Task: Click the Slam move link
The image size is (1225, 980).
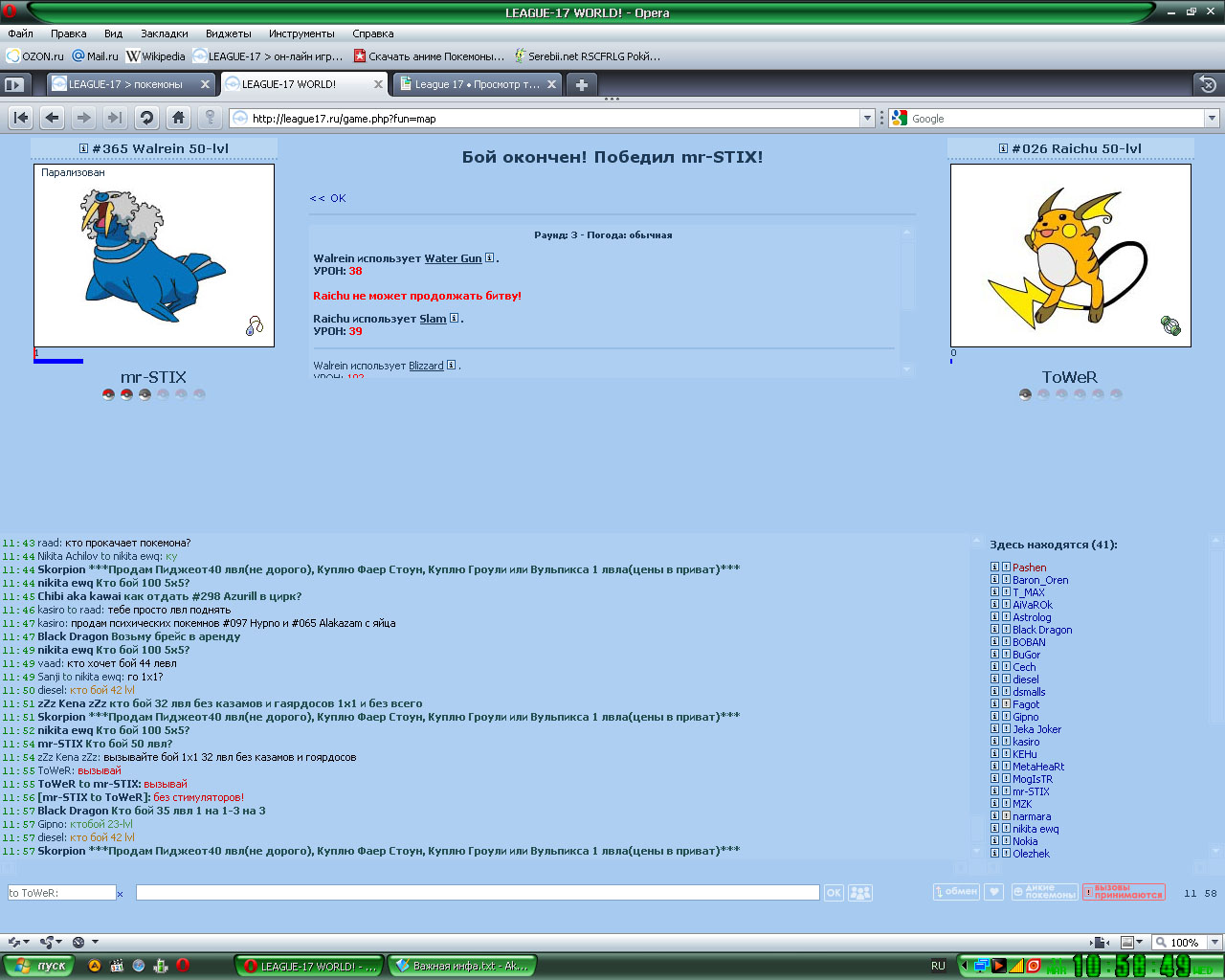Action: [x=433, y=319]
